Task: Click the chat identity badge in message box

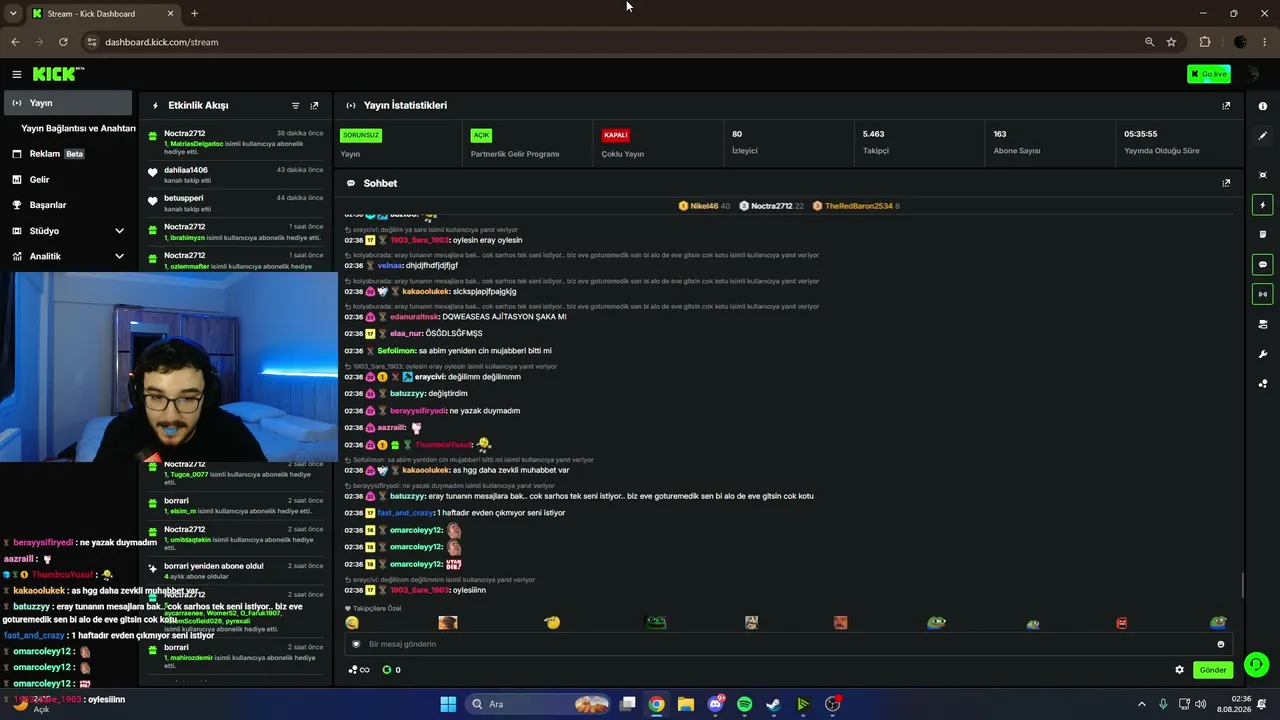Action: tap(356, 644)
